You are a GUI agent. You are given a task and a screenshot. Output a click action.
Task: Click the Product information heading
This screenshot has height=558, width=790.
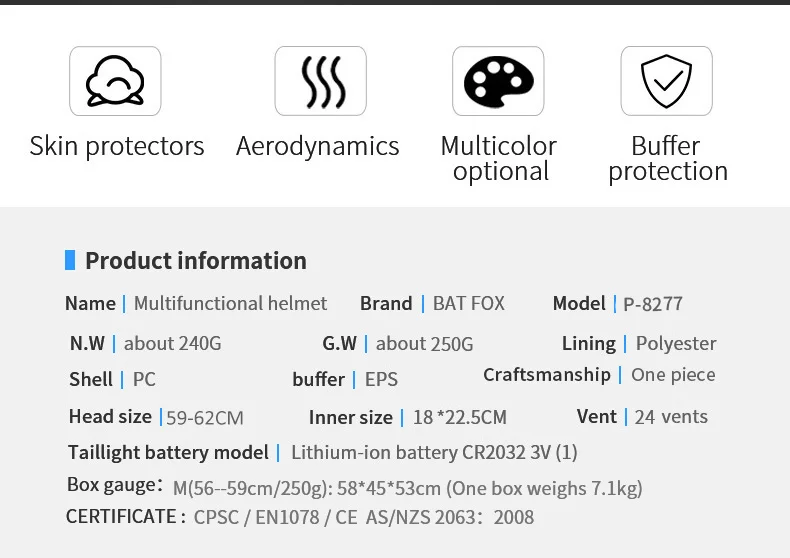(196, 261)
